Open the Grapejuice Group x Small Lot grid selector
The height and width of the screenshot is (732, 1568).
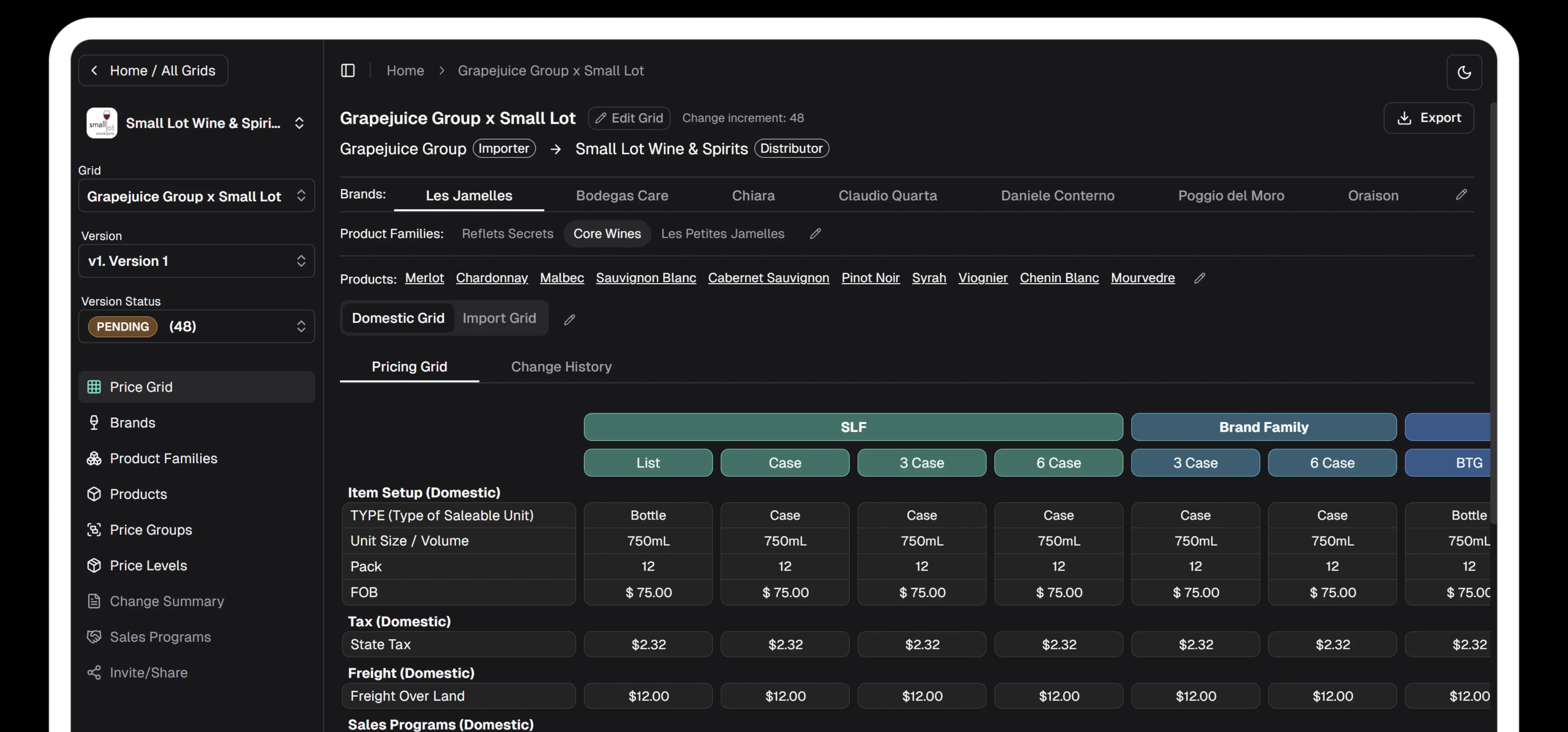pyautogui.click(x=196, y=196)
